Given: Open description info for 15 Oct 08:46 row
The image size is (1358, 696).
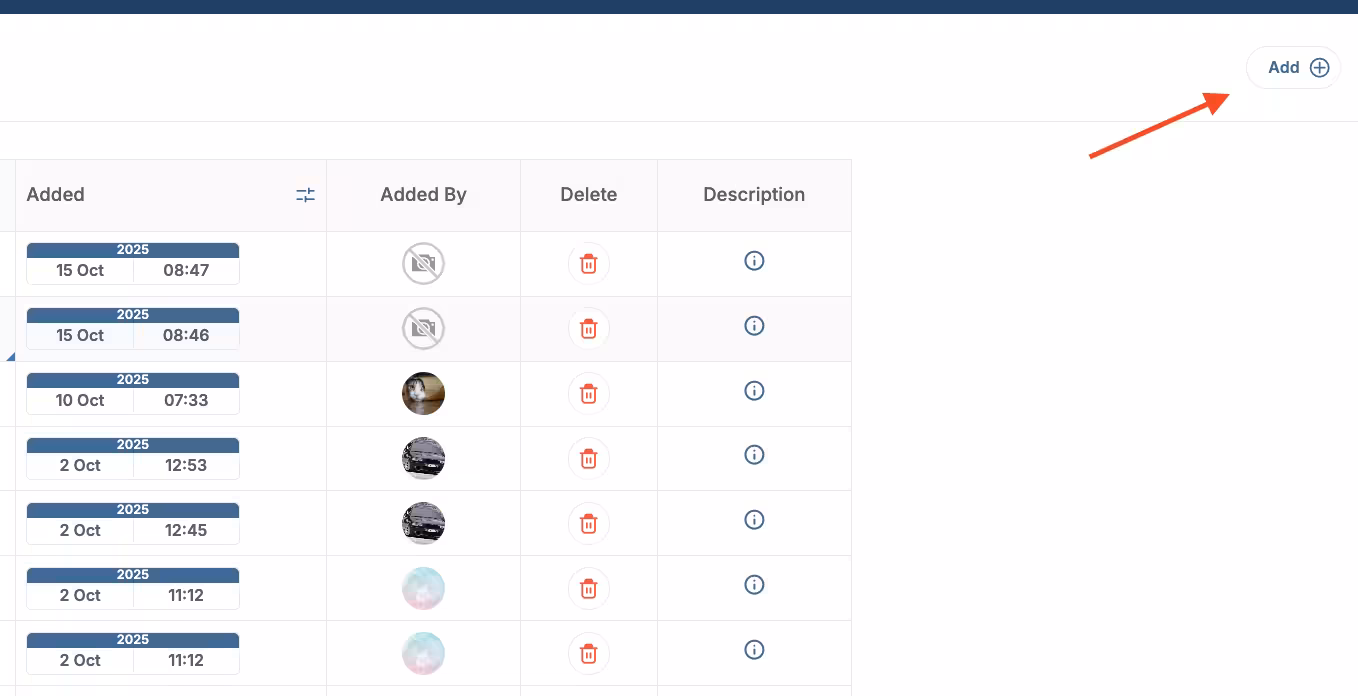Looking at the screenshot, I should point(754,326).
